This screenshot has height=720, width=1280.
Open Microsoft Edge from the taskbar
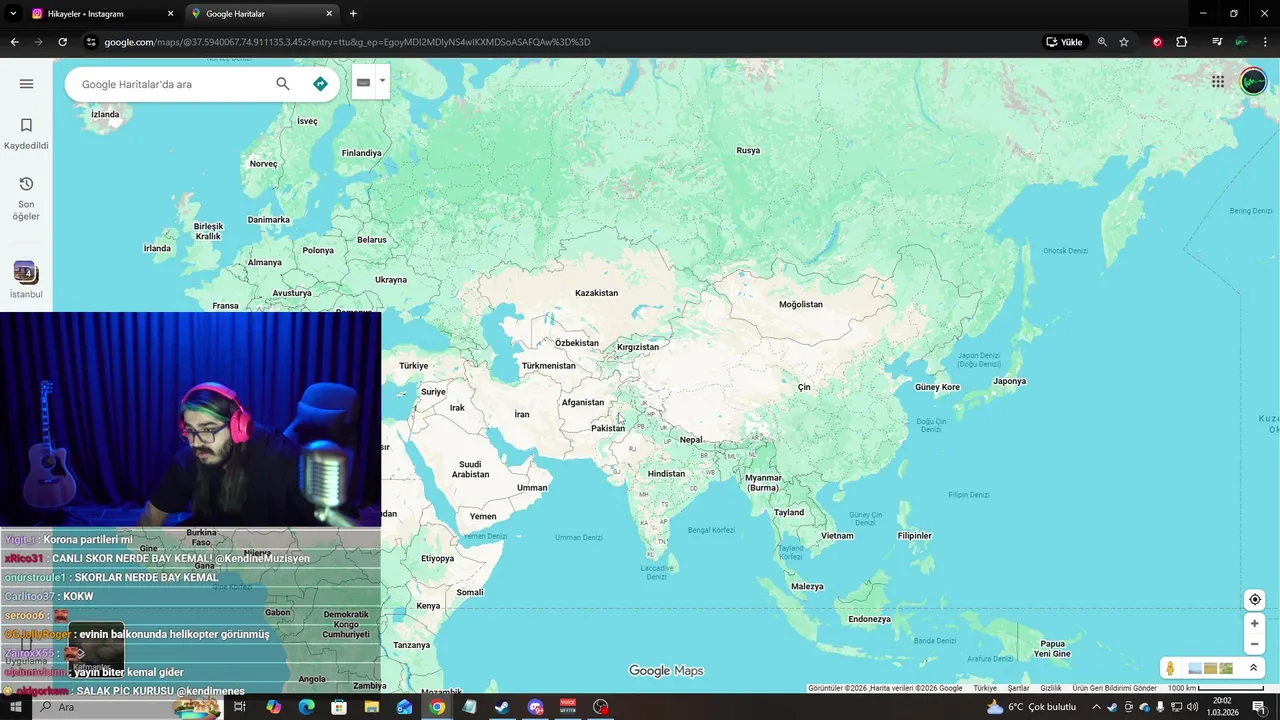pos(306,707)
